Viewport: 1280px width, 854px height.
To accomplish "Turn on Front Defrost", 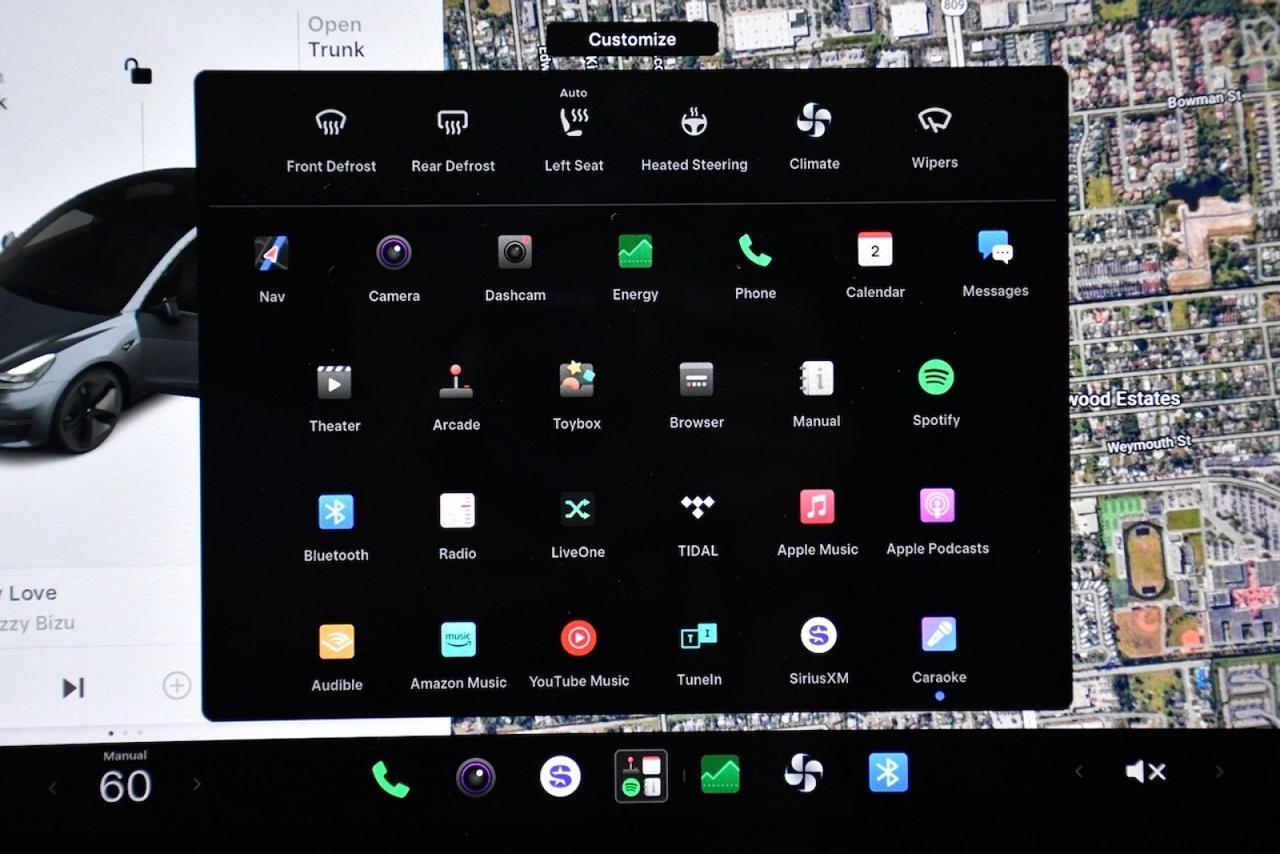I will click(331, 140).
